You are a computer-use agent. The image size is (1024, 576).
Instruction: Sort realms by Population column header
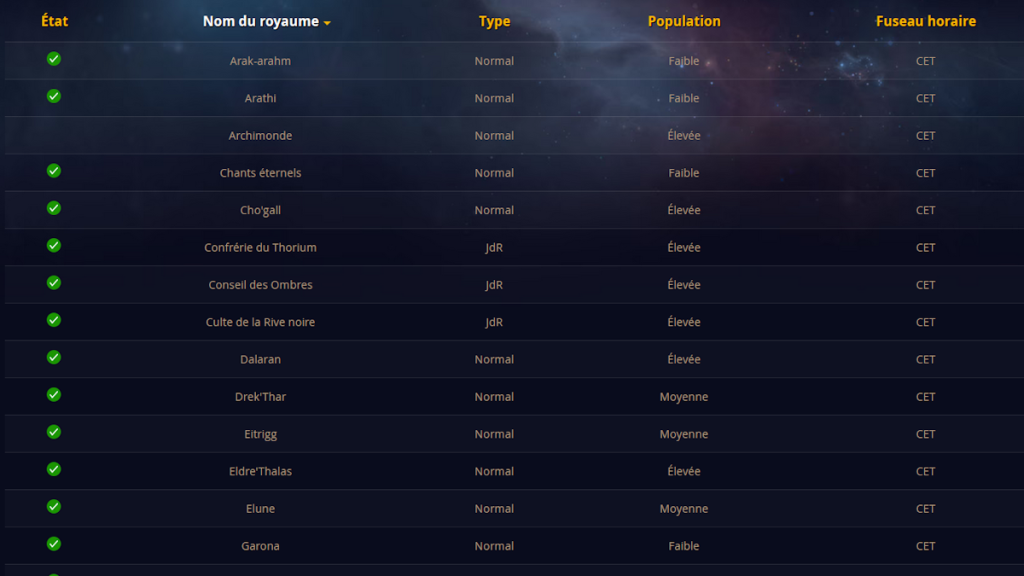(684, 21)
